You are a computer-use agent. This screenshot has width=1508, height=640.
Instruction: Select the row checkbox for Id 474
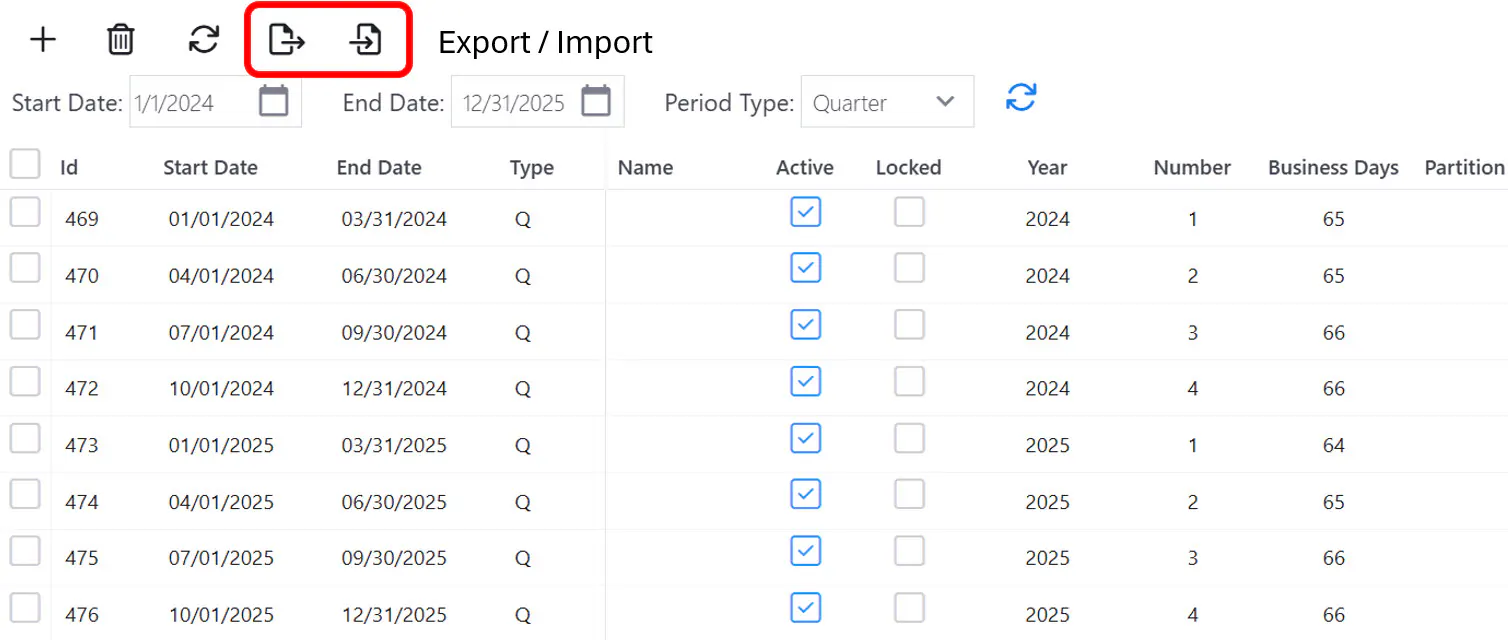pyautogui.click(x=25, y=494)
